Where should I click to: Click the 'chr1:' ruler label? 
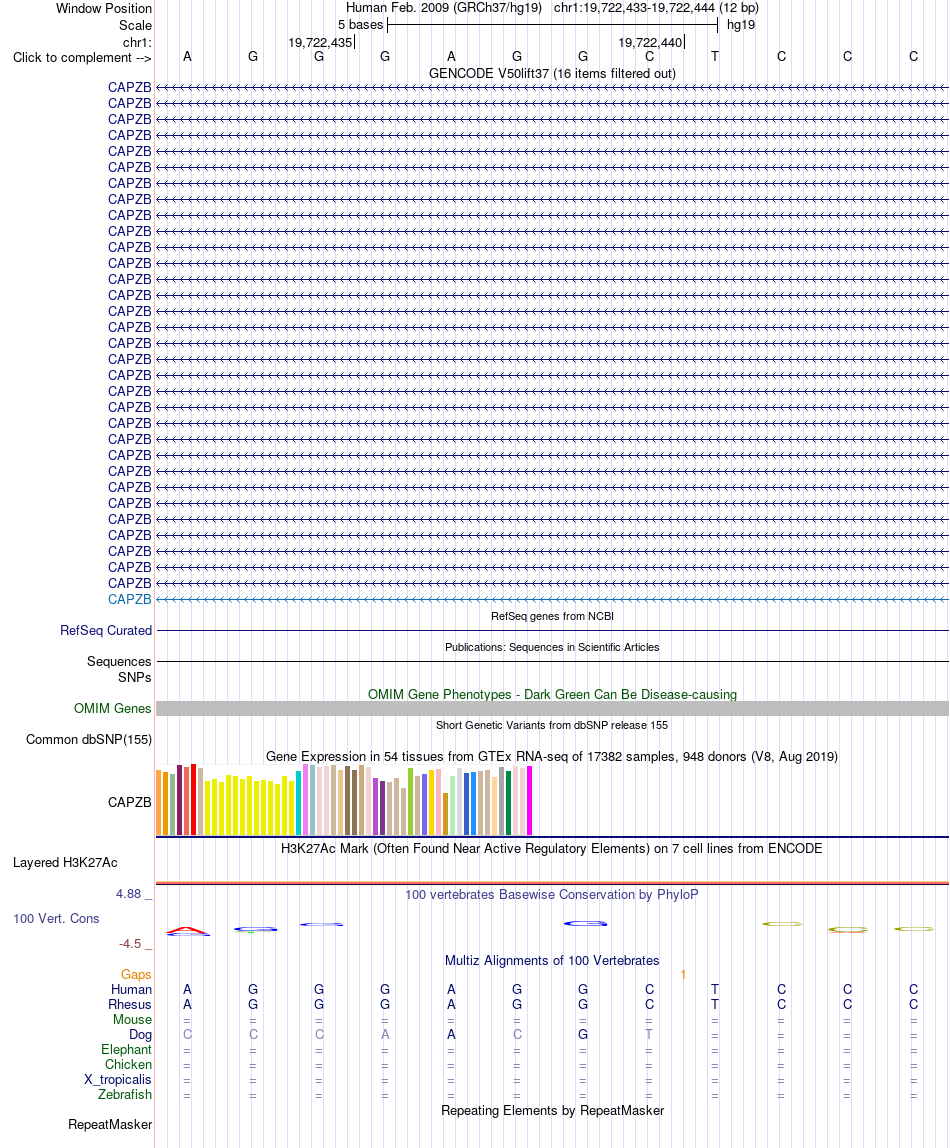(138, 42)
